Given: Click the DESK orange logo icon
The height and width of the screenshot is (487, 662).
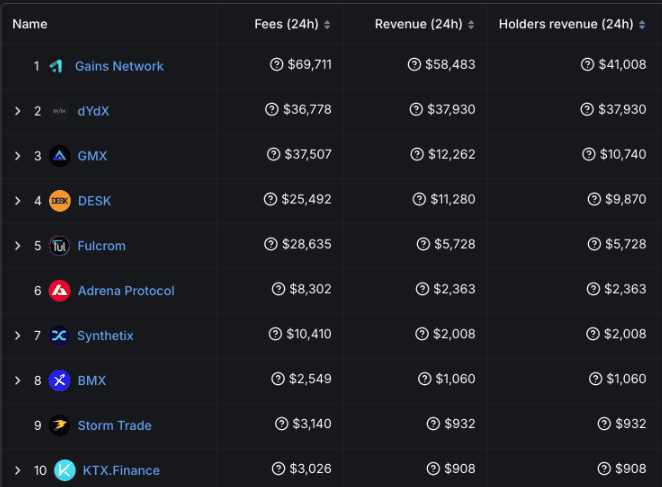Looking at the screenshot, I should [x=60, y=201].
